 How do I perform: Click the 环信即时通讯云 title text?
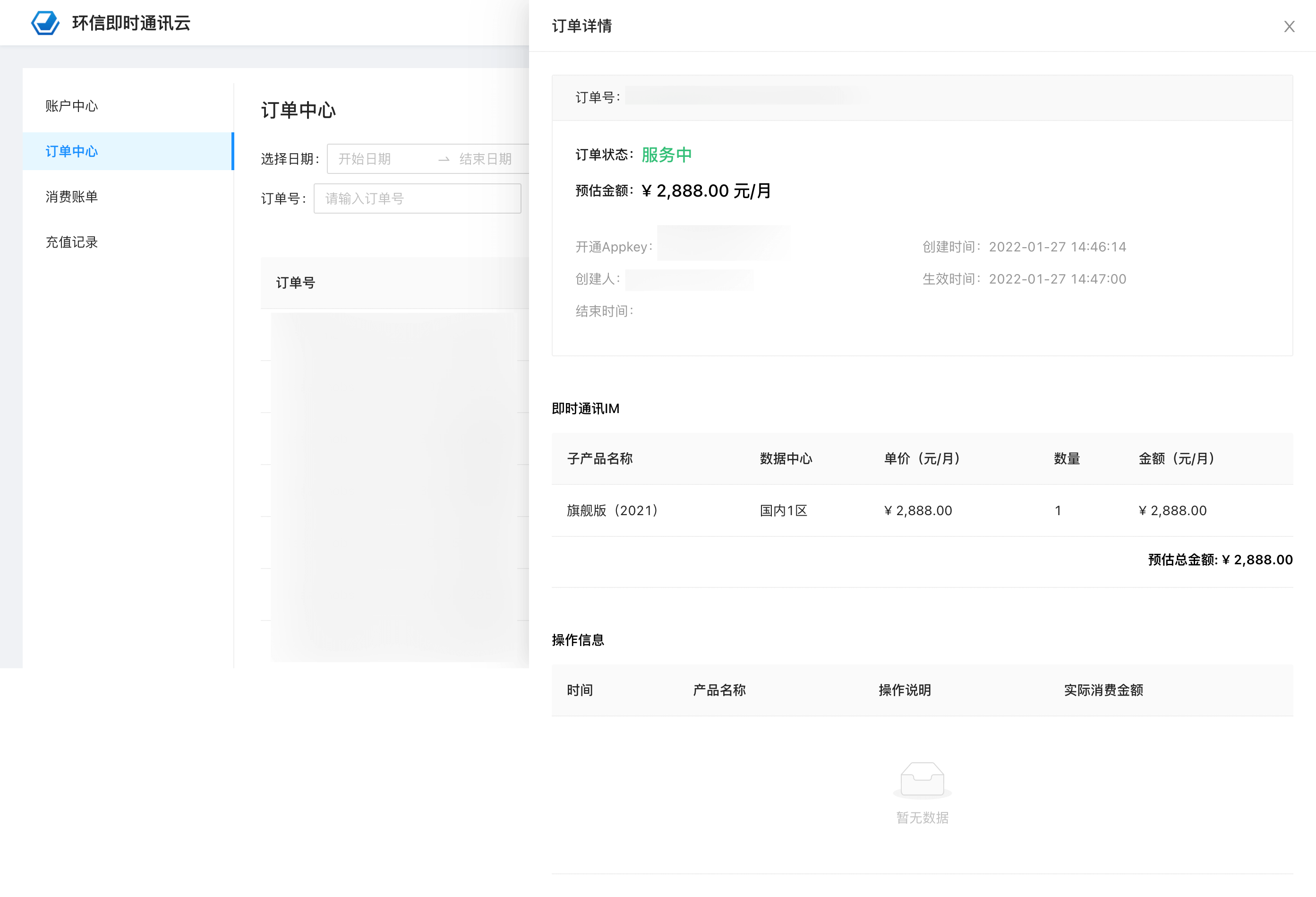tap(131, 23)
